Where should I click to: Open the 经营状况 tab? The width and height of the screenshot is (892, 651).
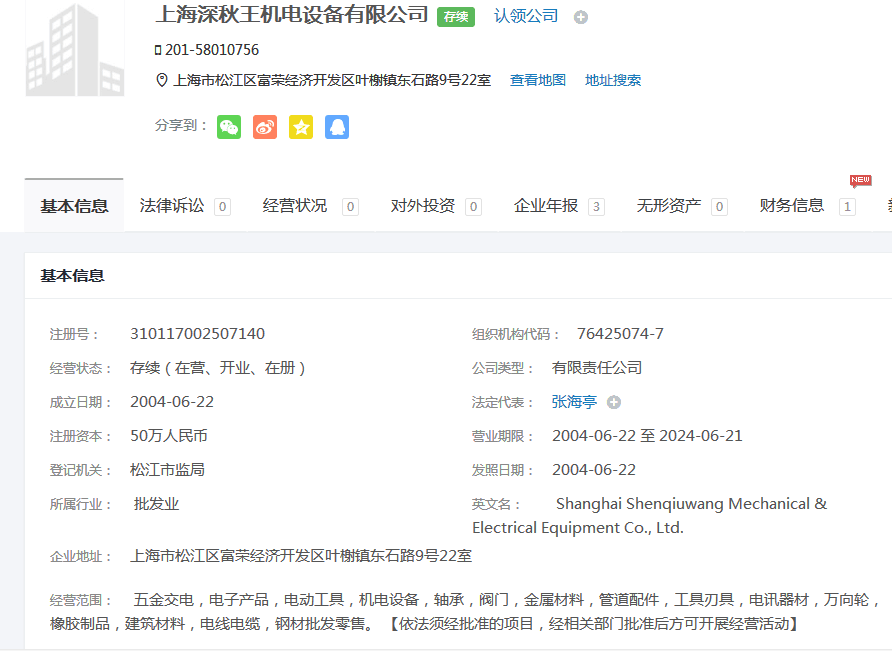point(295,206)
